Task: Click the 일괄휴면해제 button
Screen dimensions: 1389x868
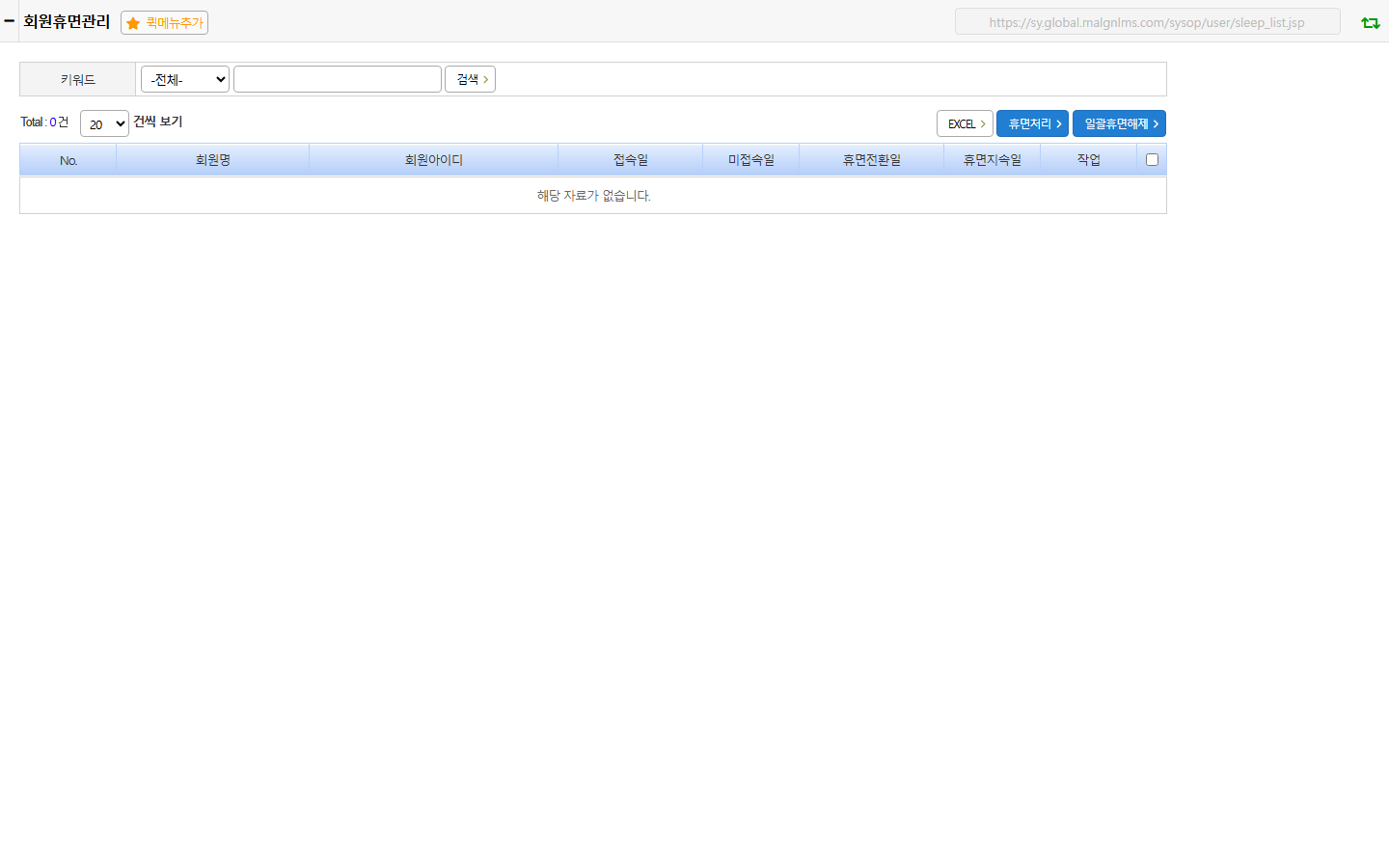Action: click(x=1119, y=123)
